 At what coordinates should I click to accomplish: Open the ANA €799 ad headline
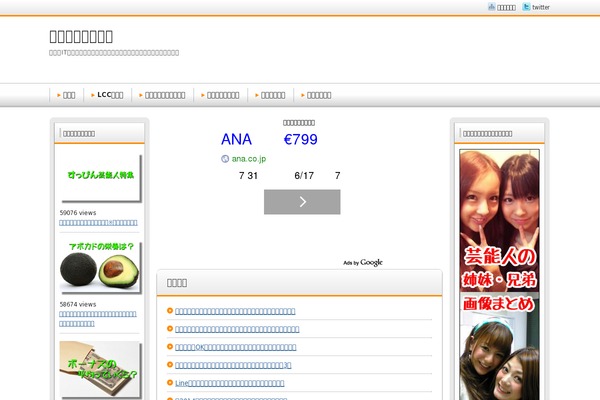tap(269, 139)
